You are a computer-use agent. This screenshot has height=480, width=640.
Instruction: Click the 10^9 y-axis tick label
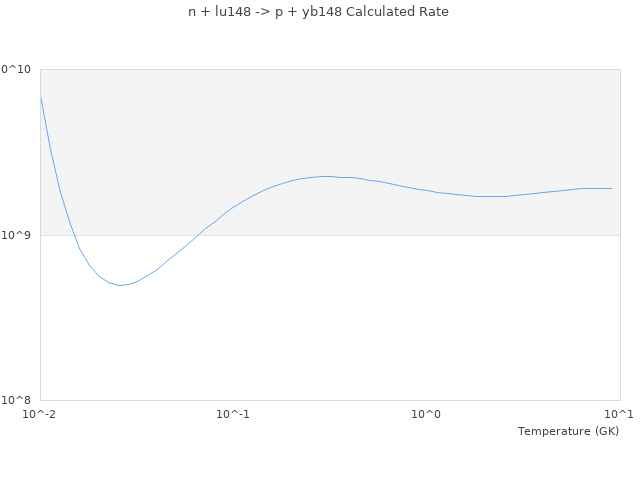coord(19,235)
